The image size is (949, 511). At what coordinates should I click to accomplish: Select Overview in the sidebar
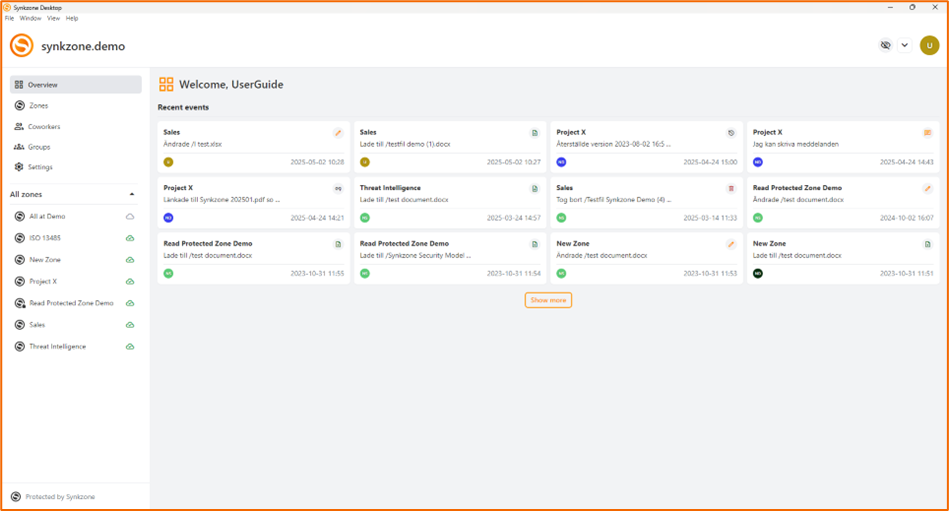tap(76, 85)
